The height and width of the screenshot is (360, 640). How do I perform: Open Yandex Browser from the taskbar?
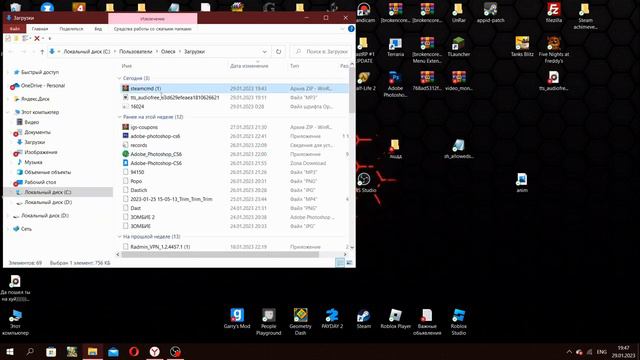pos(154,351)
